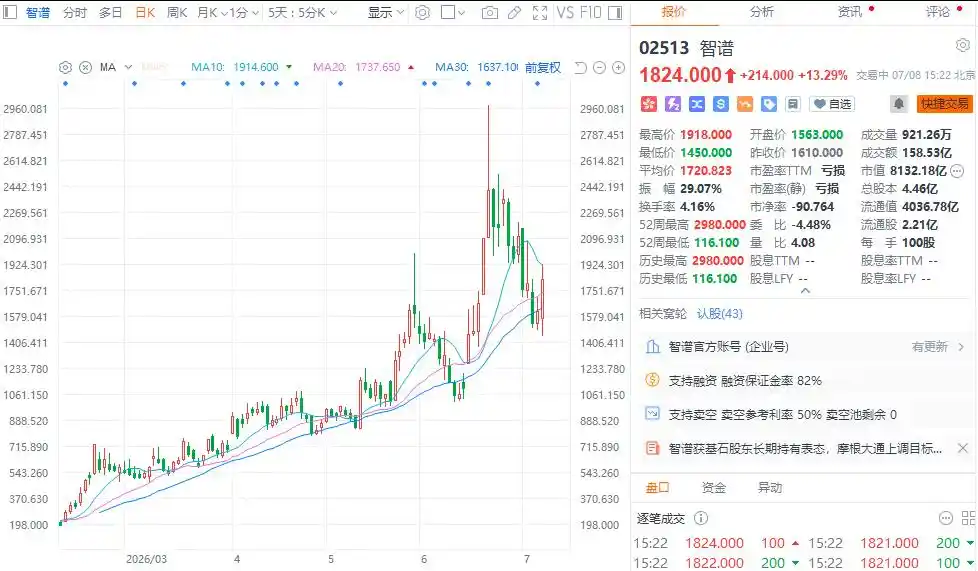Click the 快捷交易 button
The image size is (978, 571).
pyautogui.click(x=944, y=104)
